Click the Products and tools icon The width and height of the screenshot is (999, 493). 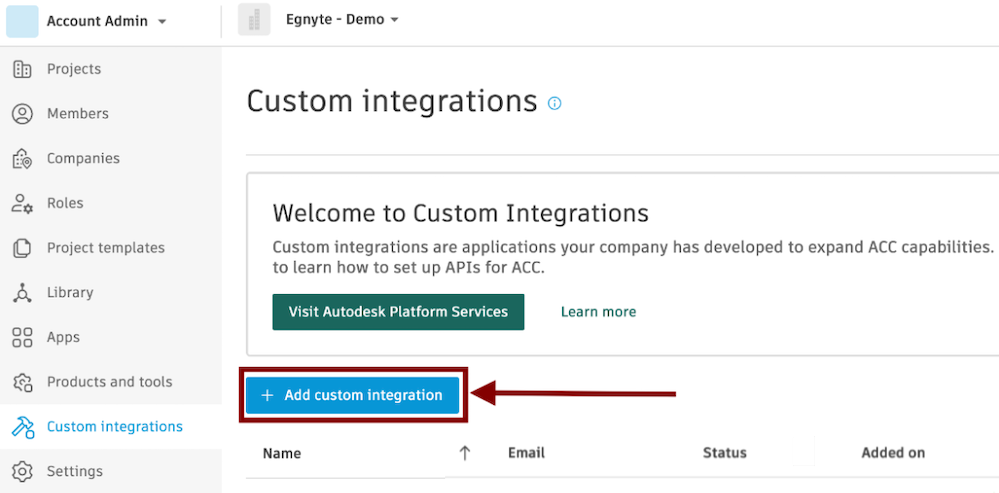click(x=22, y=382)
